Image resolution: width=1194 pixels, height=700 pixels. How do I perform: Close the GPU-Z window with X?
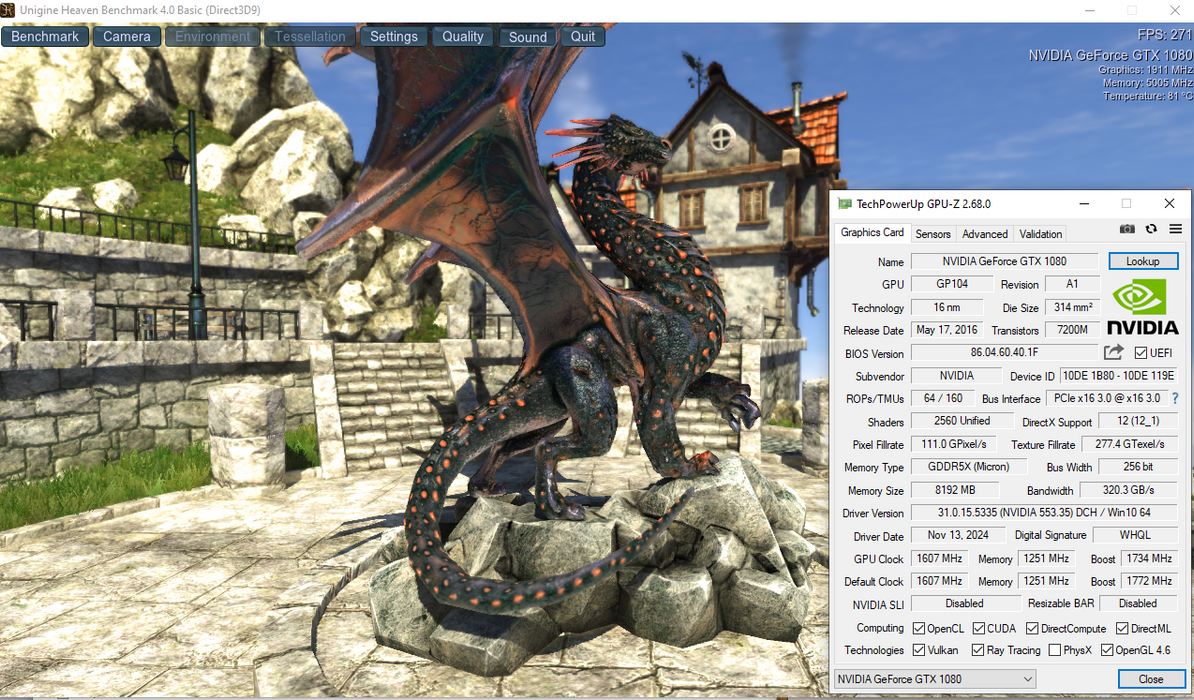pyautogui.click(x=1169, y=203)
